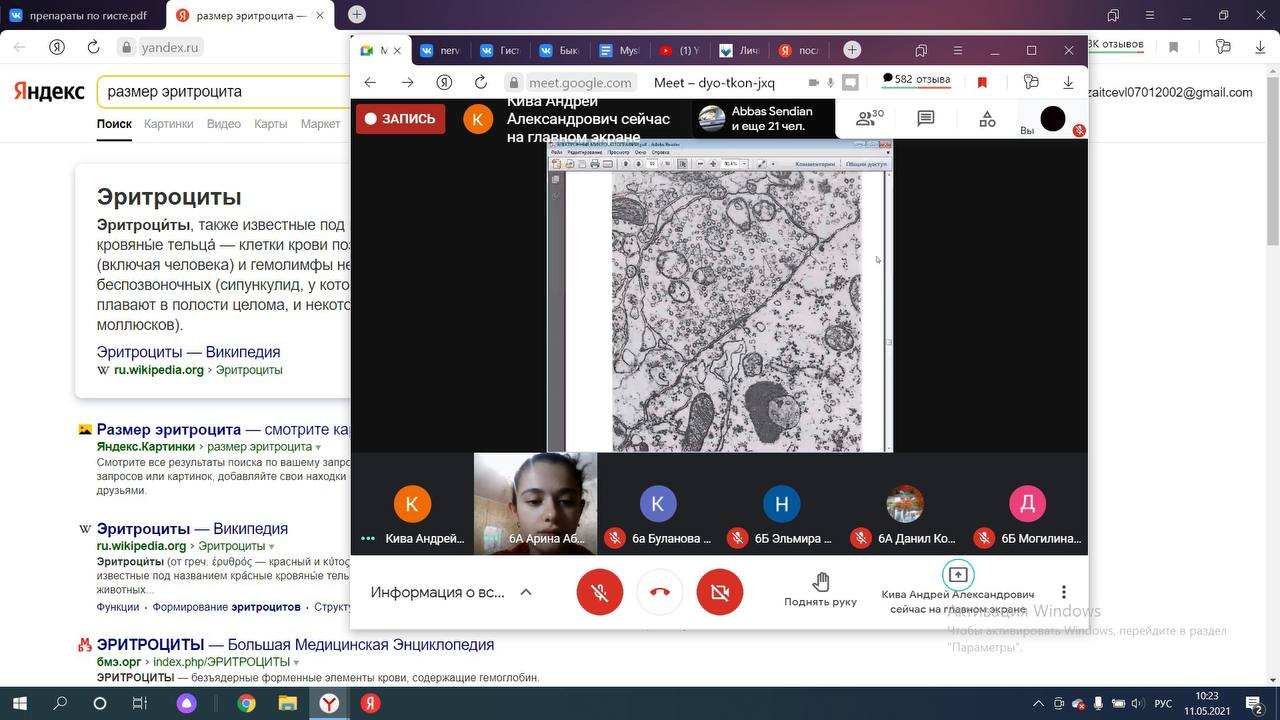The width and height of the screenshot is (1280, 720).
Task: Go forward in Meet browser window
Action: 407,83
